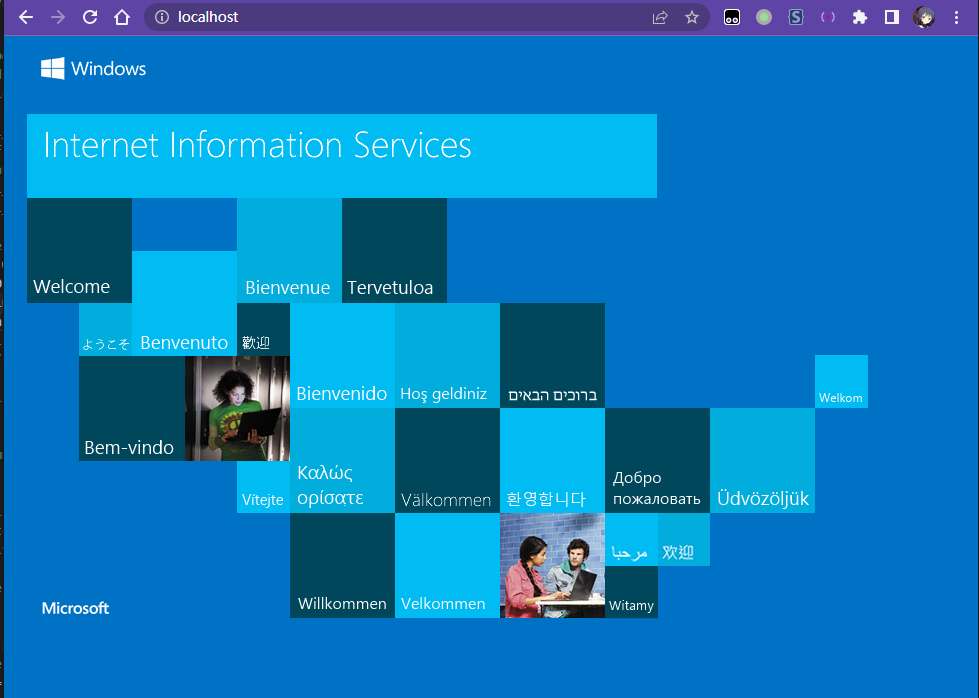Click the woman with laptop photo

click(237, 408)
